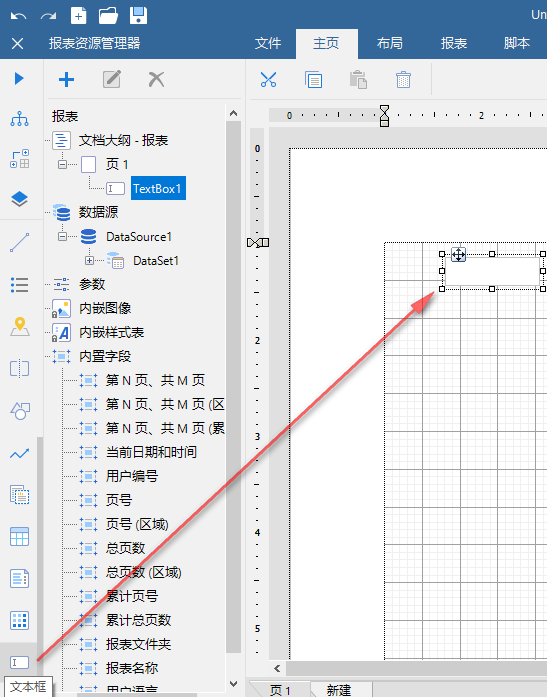Click the Redo arrow icon
The height and width of the screenshot is (697, 547).
point(48,16)
